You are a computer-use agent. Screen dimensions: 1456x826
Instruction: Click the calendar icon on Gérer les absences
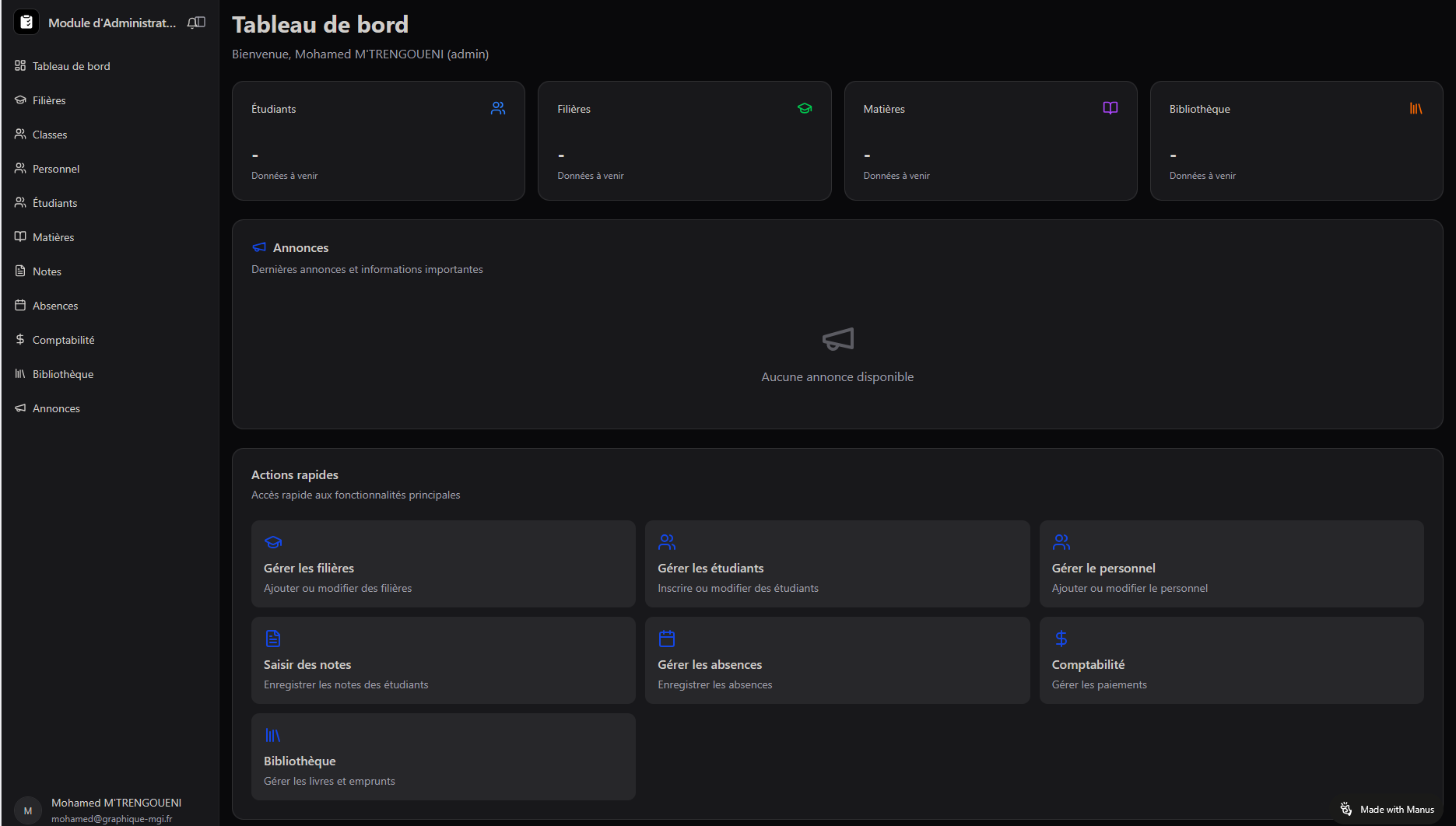(x=667, y=639)
